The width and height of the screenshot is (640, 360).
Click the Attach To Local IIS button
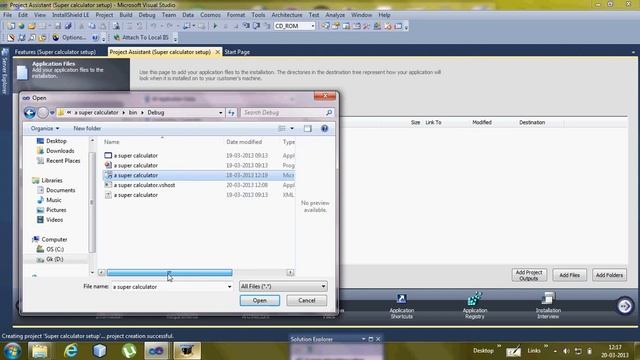141,37
